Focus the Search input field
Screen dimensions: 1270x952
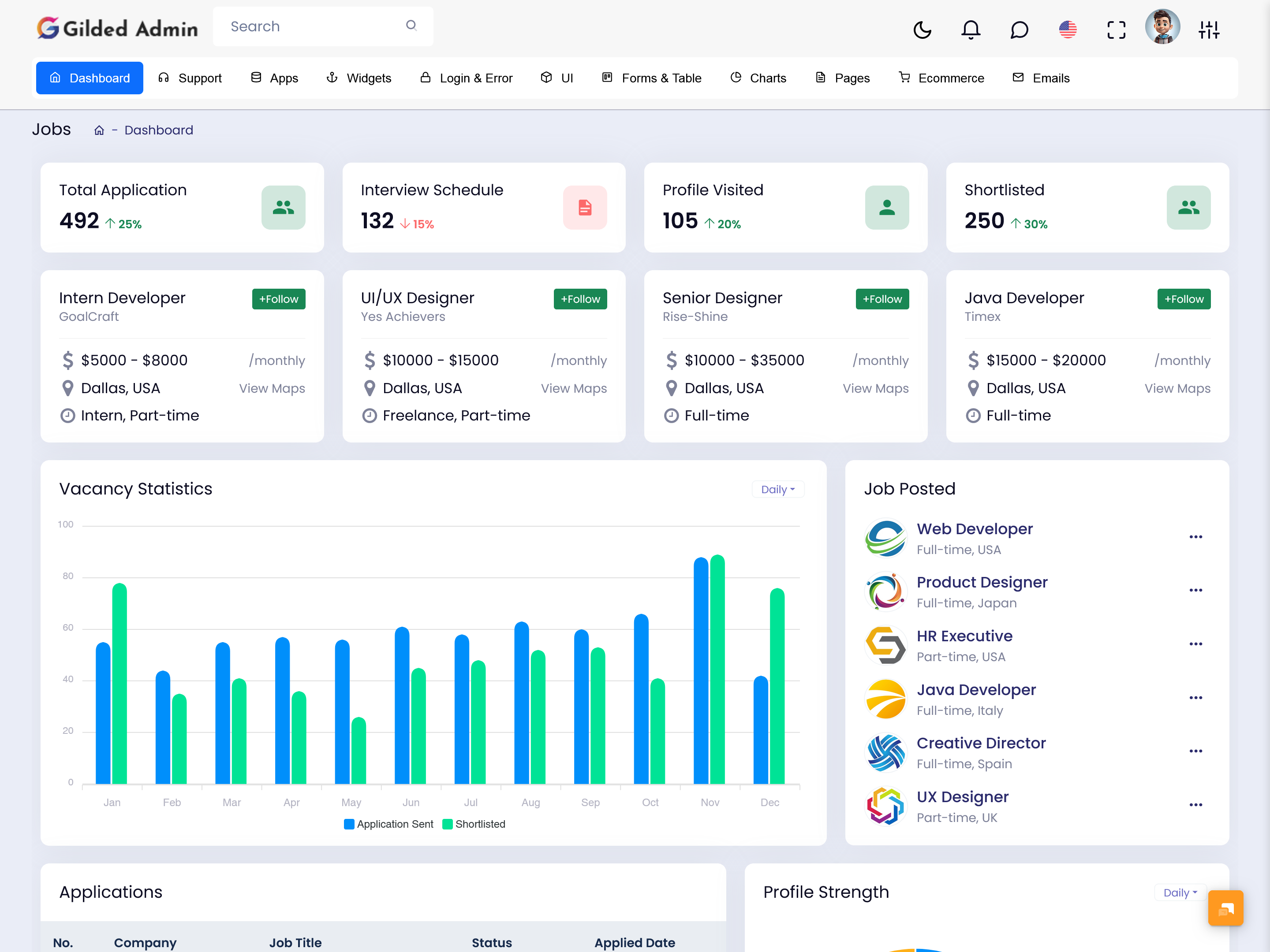coord(323,26)
